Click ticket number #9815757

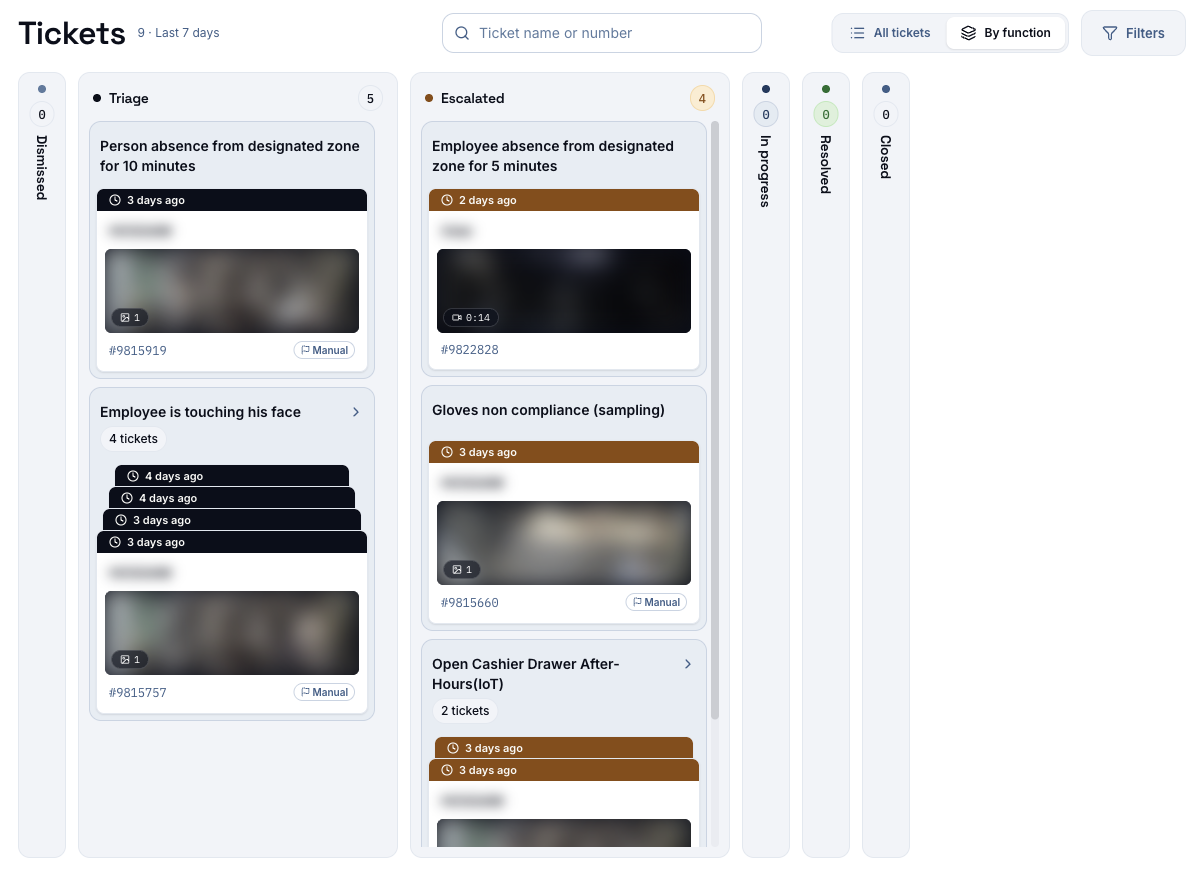(138, 693)
